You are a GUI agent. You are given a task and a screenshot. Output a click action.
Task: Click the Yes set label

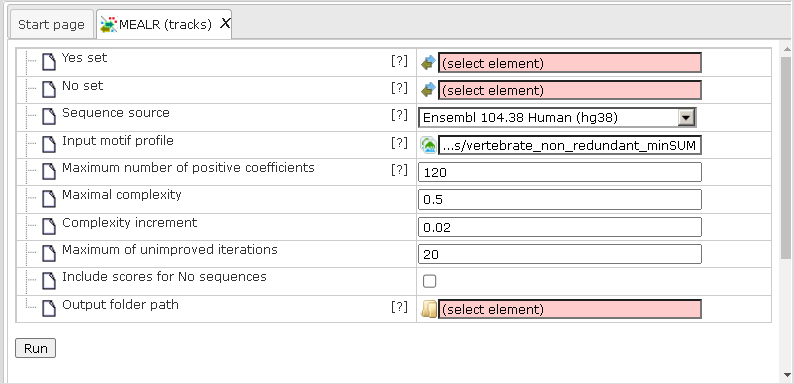click(85, 58)
